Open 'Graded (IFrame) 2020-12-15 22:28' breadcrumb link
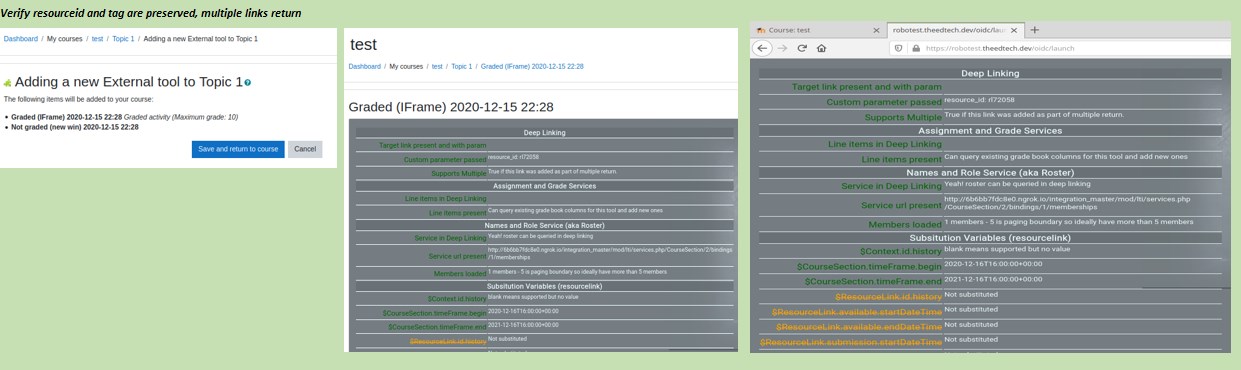The height and width of the screenshot is (370, 1241). [532, 66]
